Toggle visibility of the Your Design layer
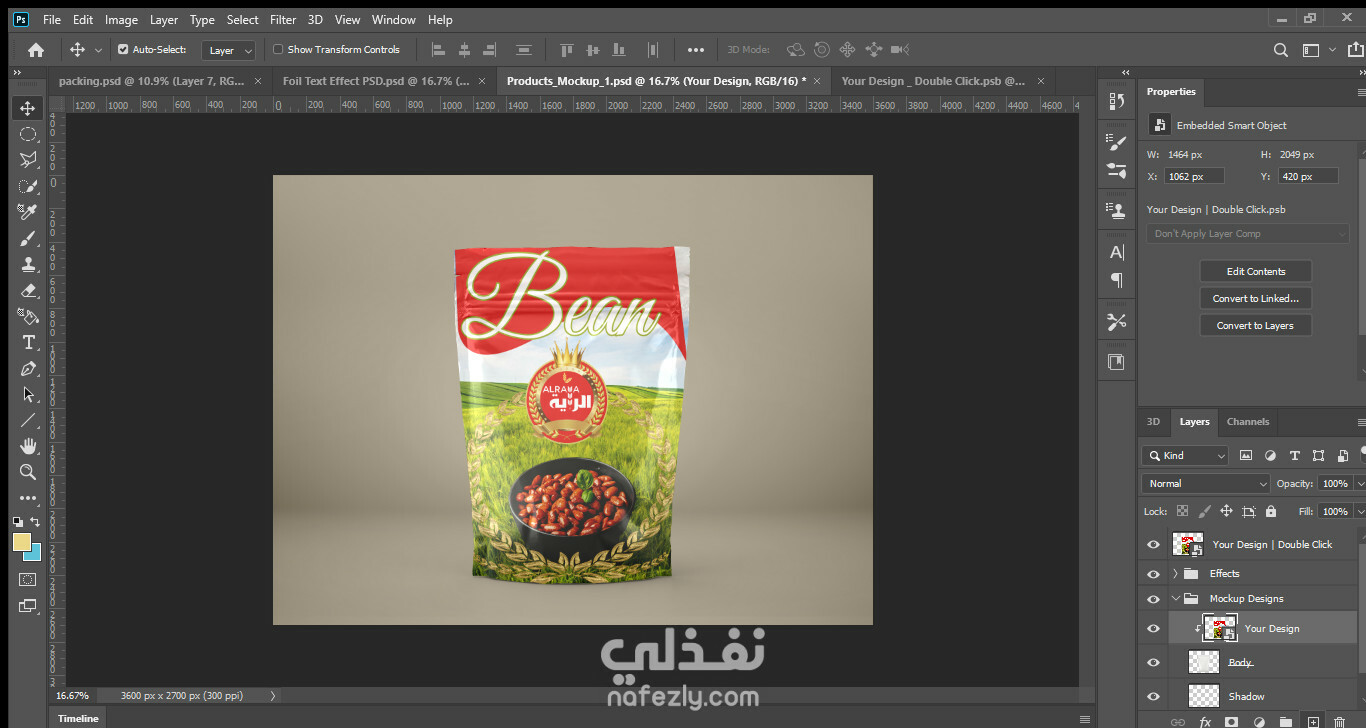The width and height of the screenshot is (1366, 728). point(1153,629)
